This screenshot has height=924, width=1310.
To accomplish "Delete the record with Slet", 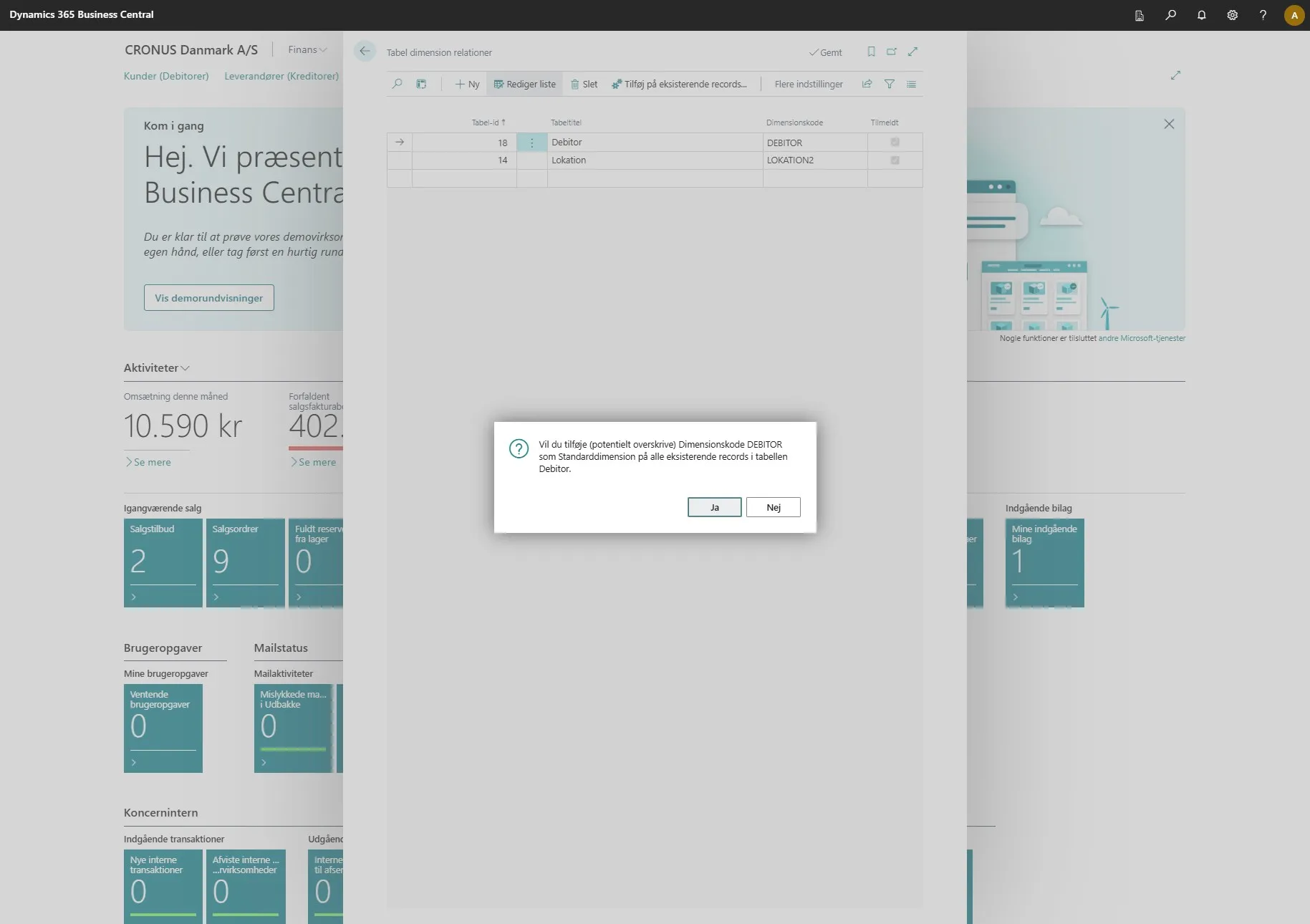I will pyautogui.click(x=584, y=84).
